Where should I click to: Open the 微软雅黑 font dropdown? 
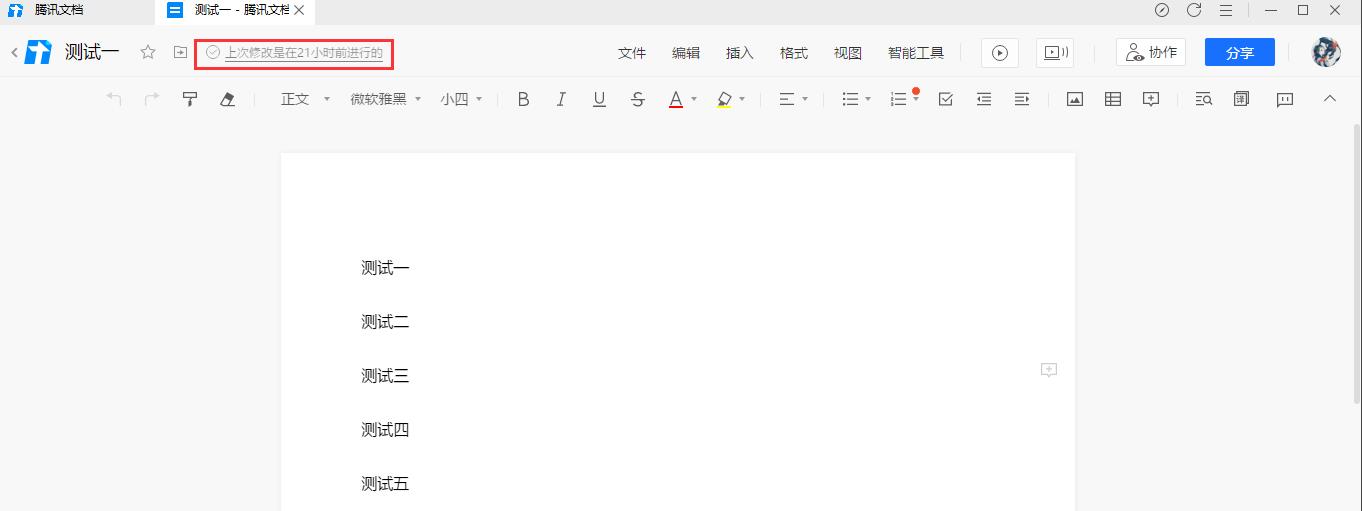tap(385, 99)
